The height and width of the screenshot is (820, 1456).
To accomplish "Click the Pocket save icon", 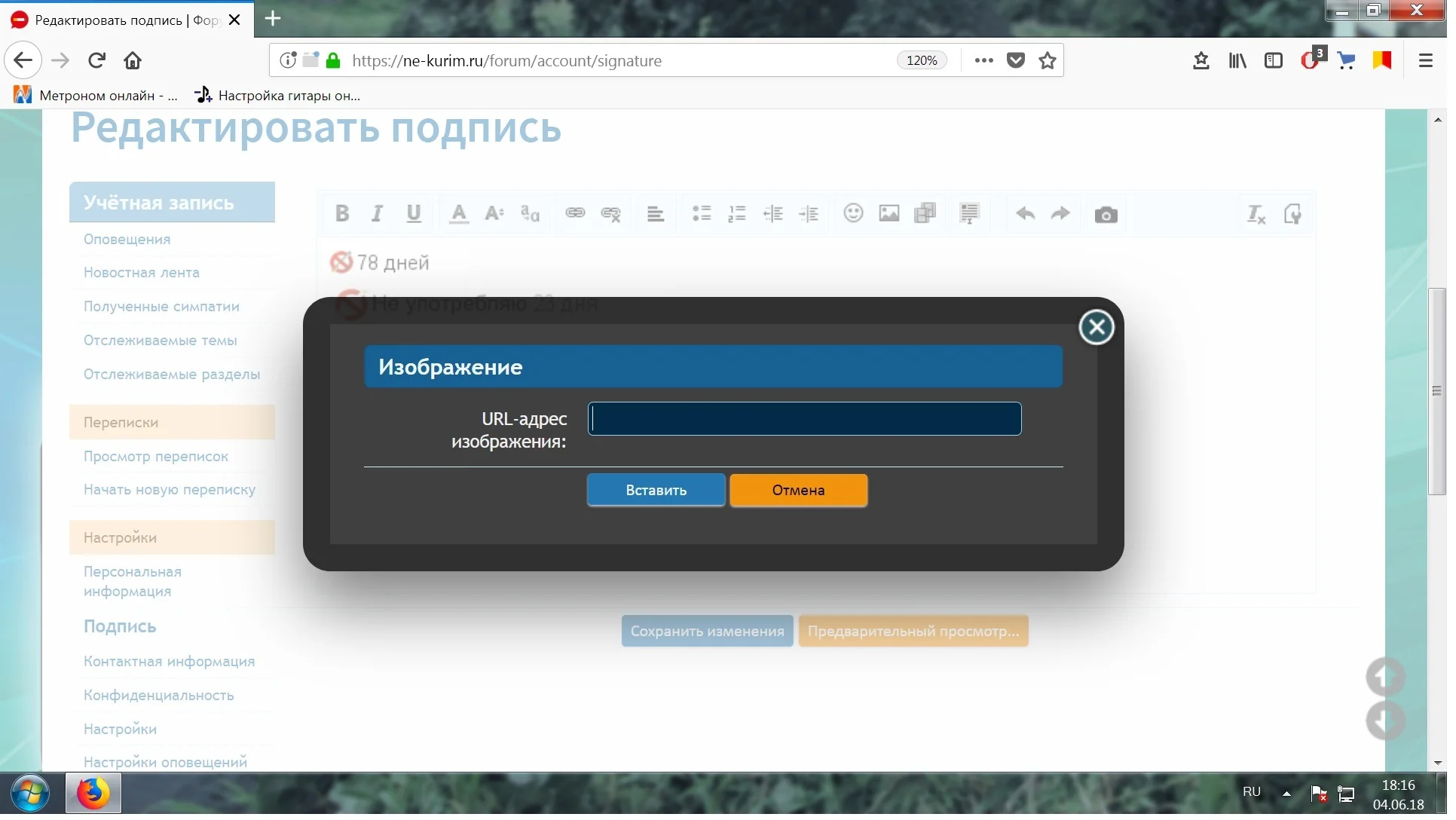I will coord(1015,60).
